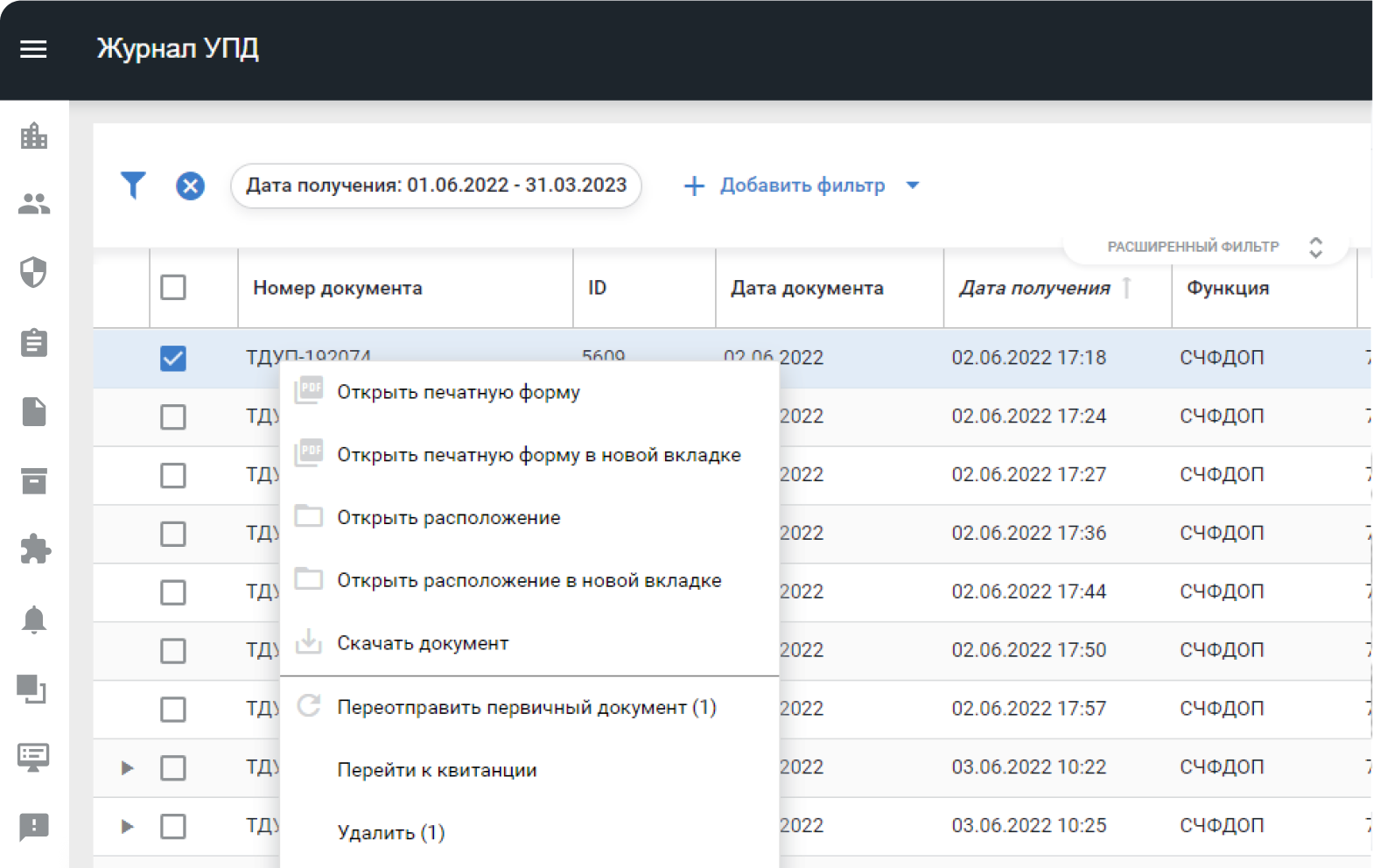The image size is (1373, 868).
Task: Select the shield security sidebar icon
Action: 34,273
